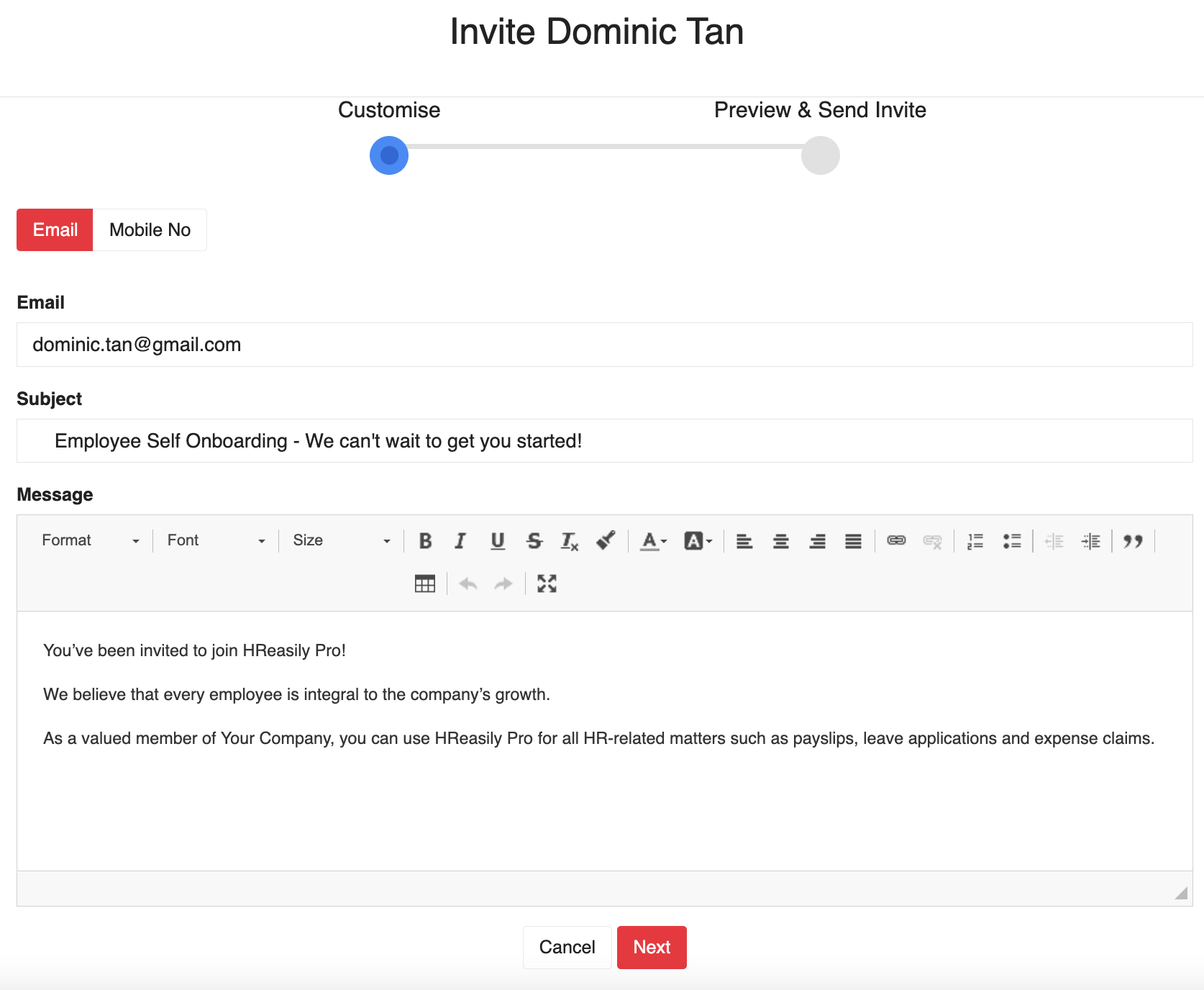Click the Cancel button
Image resolution: width=1204 pixels, height=990 pixels.
567,947
